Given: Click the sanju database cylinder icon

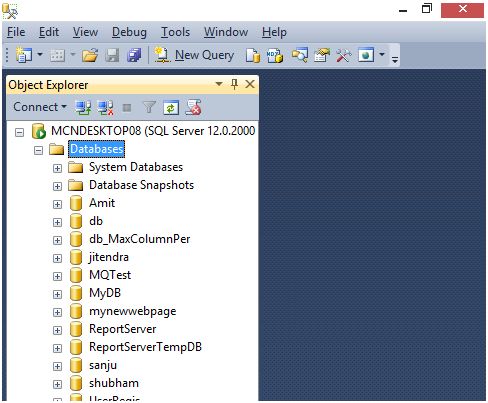Looking at the screenshot, I should [76, 366].
